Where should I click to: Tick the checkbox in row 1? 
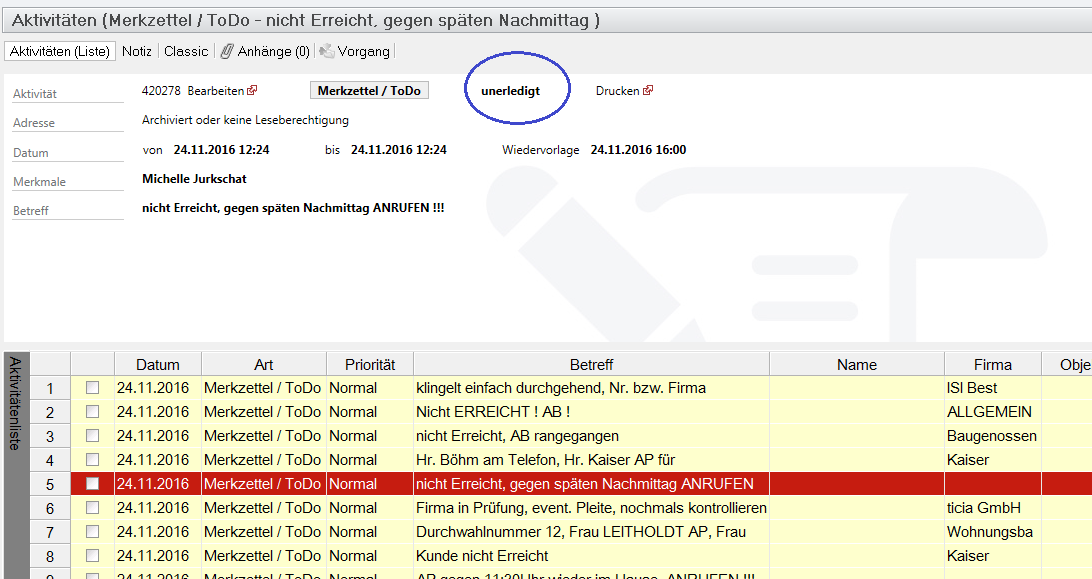[x=93, y=387]
